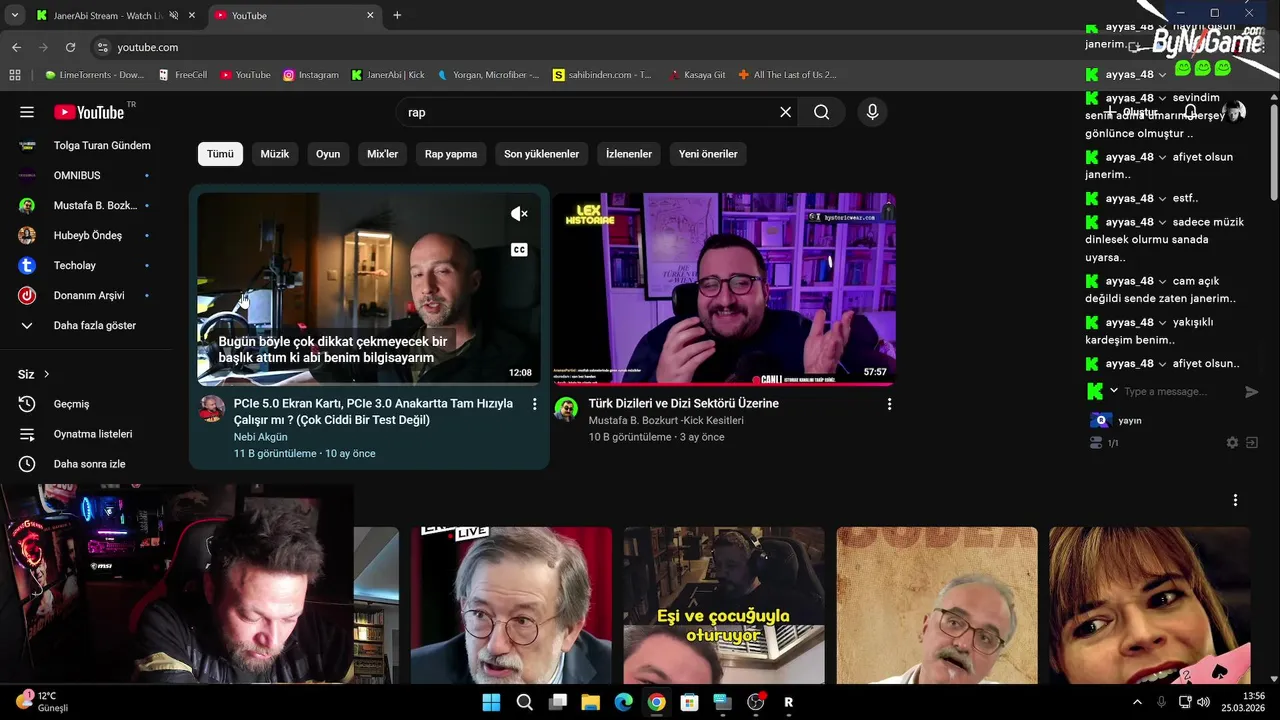Image resolution: width=1280 pixels, height=720 pixels.
Task: Select the Tümü filter chip
Action: 220,154
